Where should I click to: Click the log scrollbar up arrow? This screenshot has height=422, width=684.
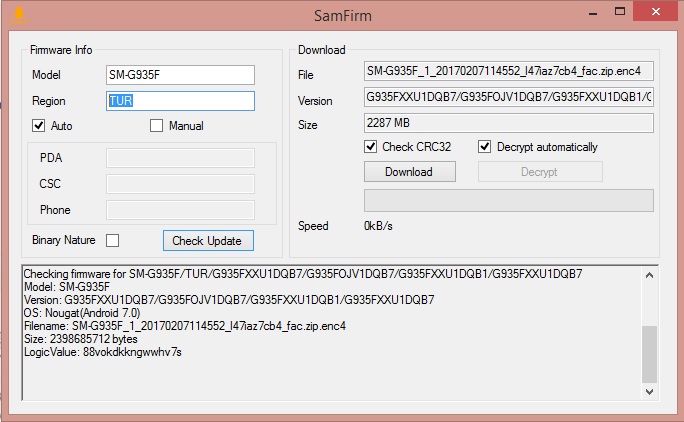click(649, 275)
